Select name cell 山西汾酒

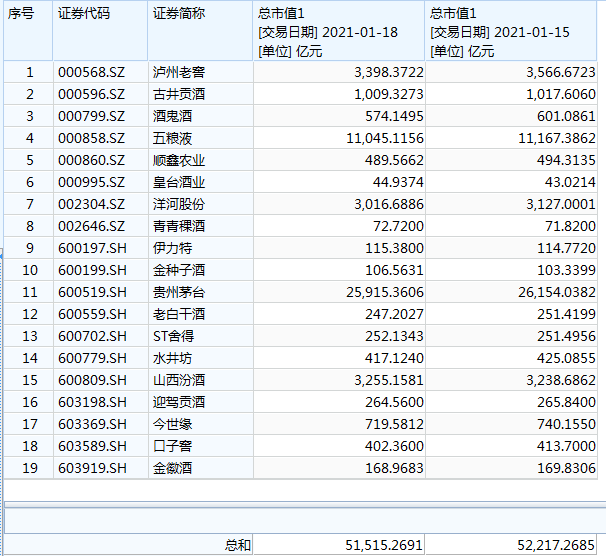tap(201, 381)
